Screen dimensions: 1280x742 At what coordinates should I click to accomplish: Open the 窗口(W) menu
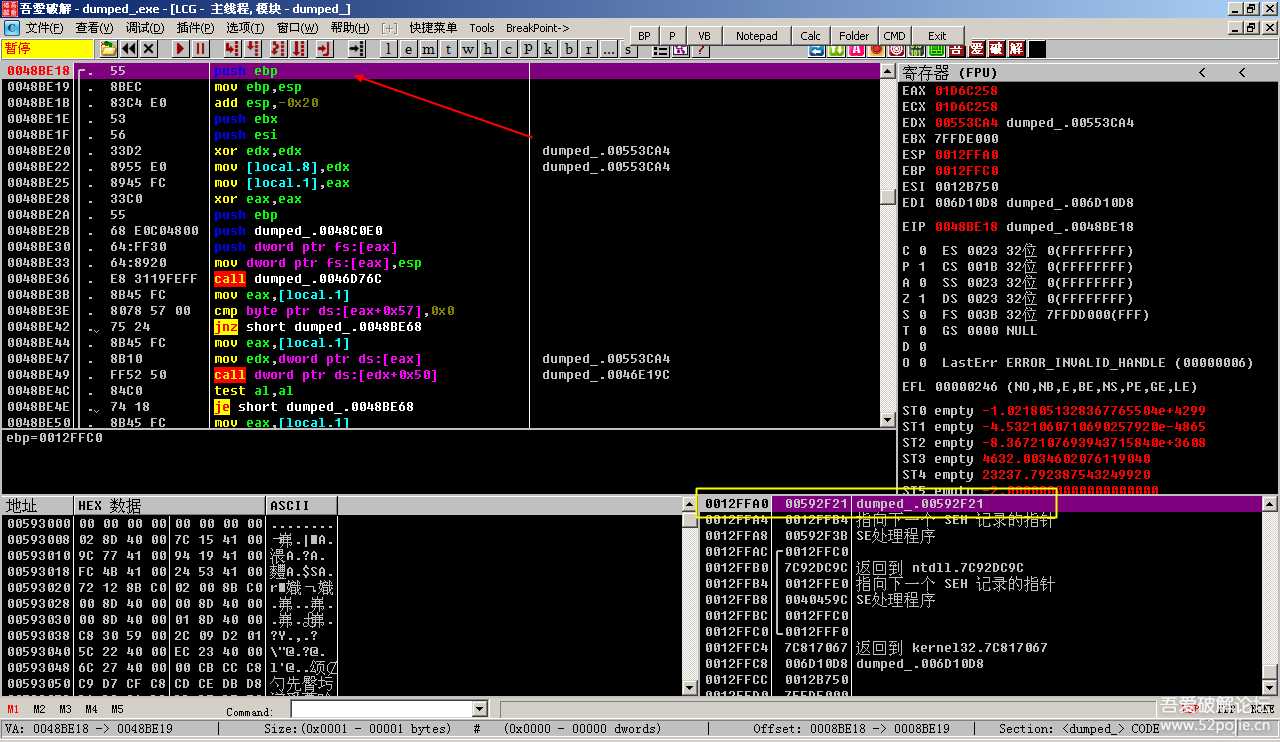tap(297, 28)
